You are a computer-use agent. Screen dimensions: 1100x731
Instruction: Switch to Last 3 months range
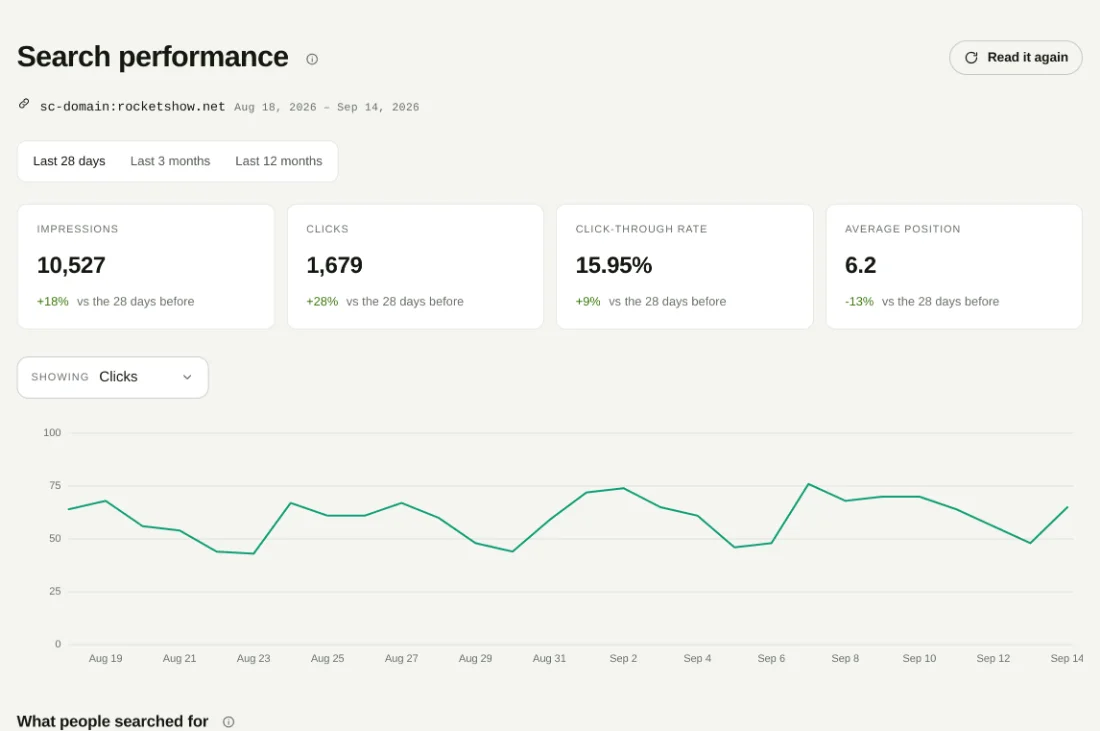click(x=170, y=161)
